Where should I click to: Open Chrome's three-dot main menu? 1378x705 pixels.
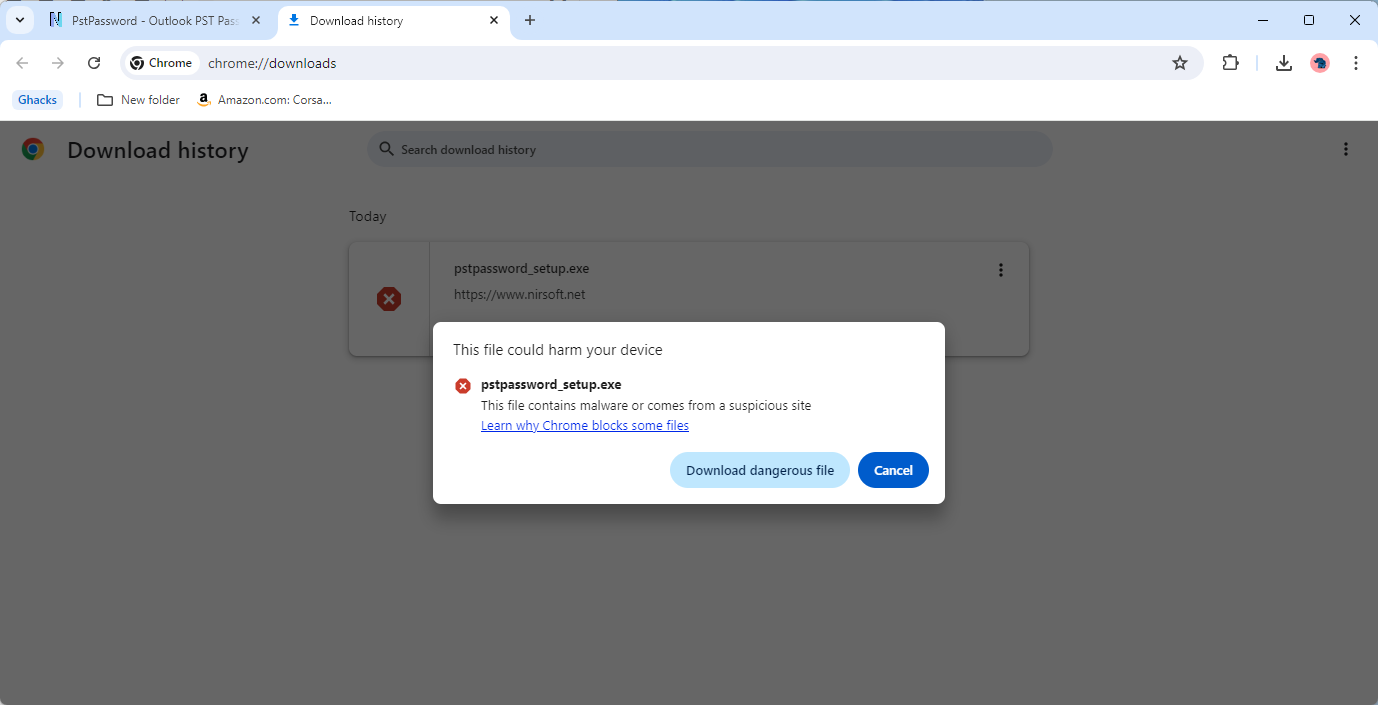pos(1356,63)
